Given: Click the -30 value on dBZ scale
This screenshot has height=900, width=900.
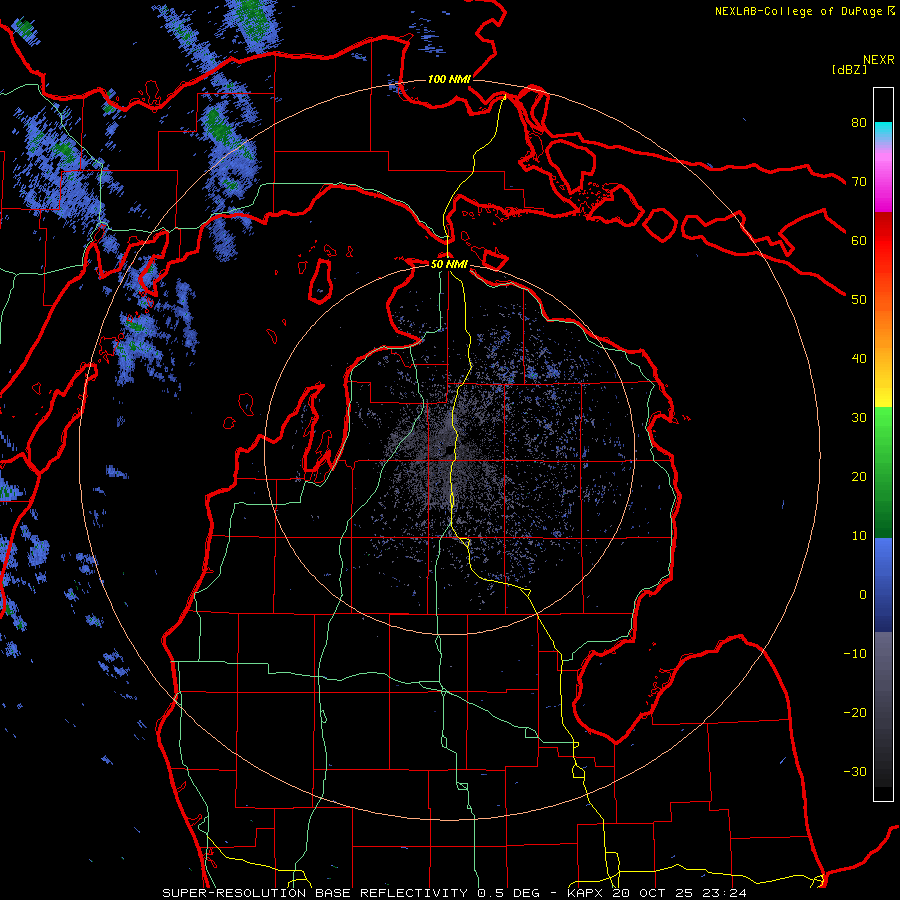Looking at the screenshot, I should pyautogui.click(x=855, y=772).
